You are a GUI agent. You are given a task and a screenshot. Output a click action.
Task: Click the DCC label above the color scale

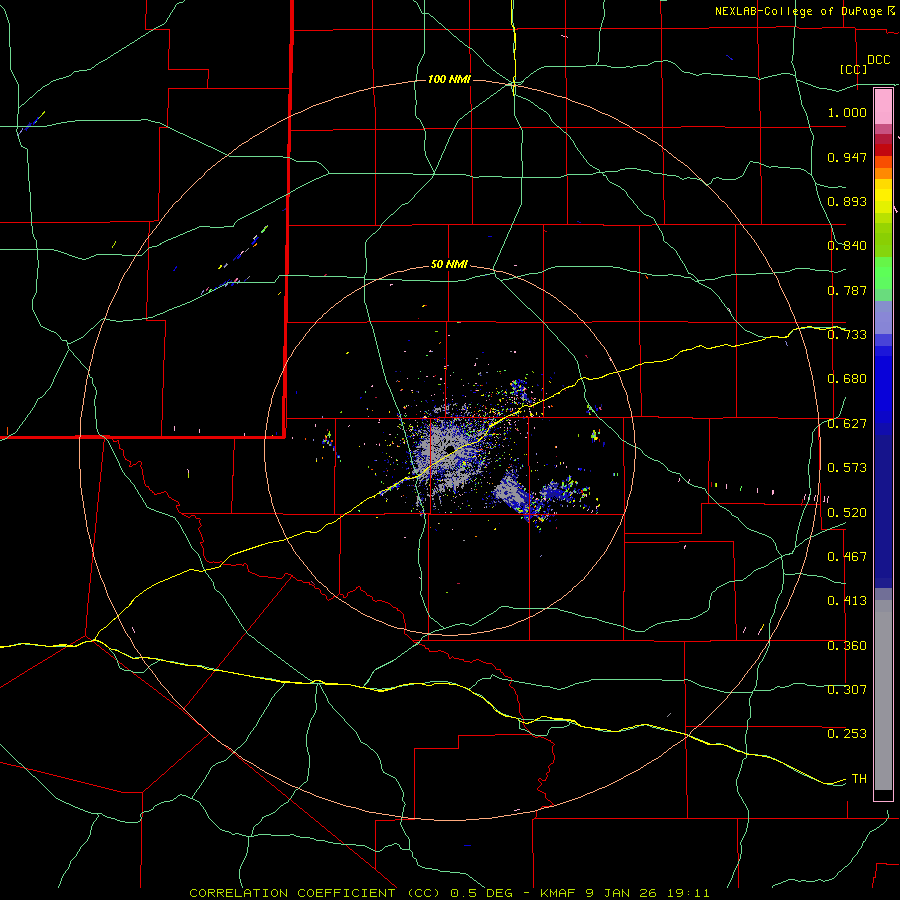pos(879,60)
